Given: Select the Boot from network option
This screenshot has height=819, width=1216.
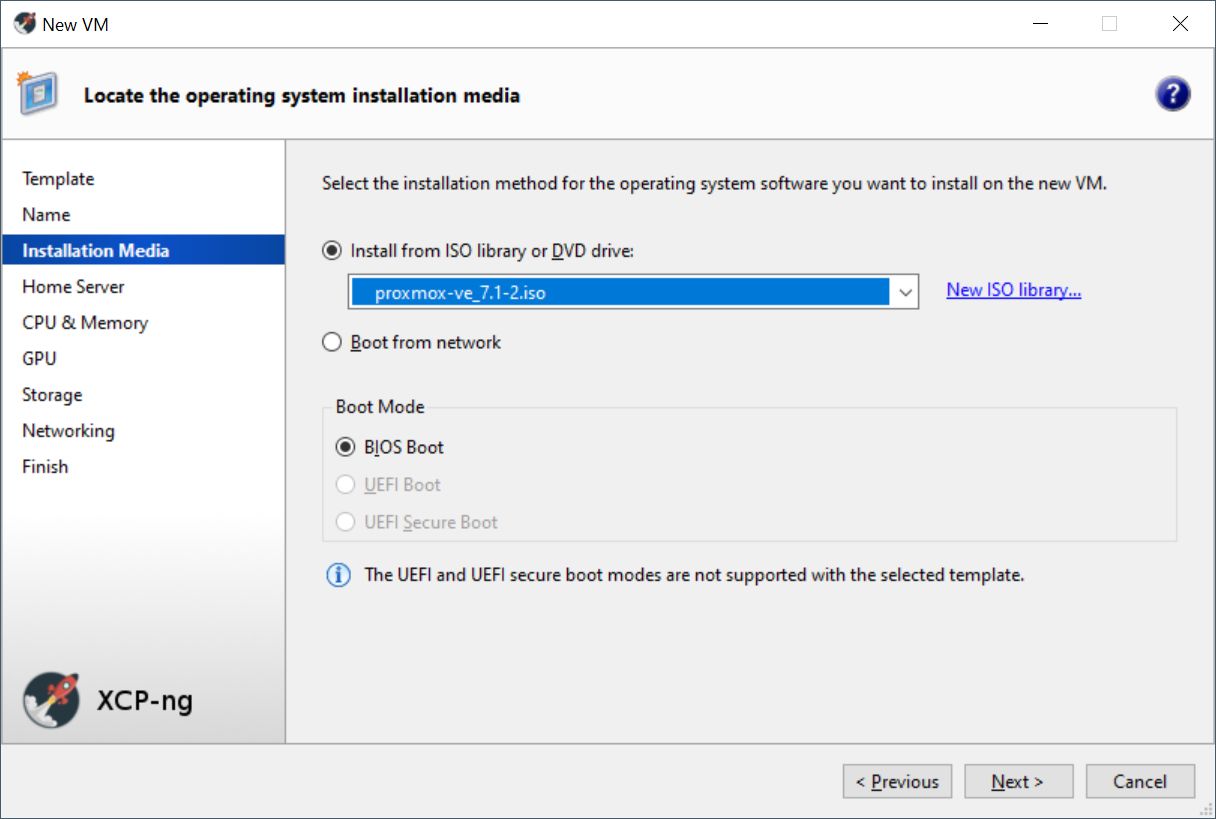Looking at the screenshot, I should click(332, 343).
